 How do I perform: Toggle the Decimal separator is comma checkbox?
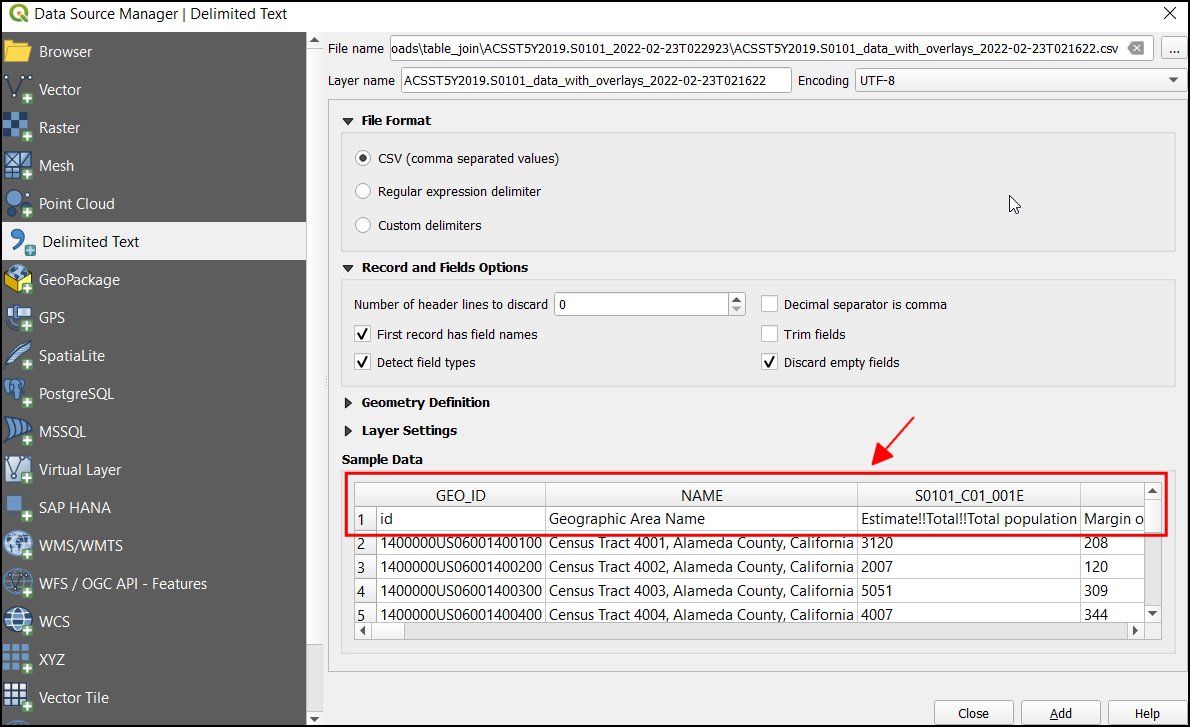tap(769, 304)
